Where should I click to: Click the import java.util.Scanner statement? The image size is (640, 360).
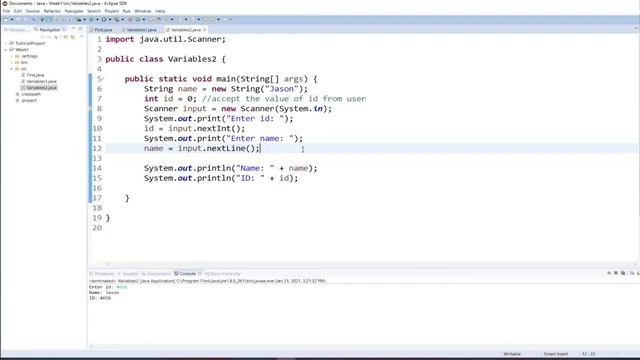[165, 39]
